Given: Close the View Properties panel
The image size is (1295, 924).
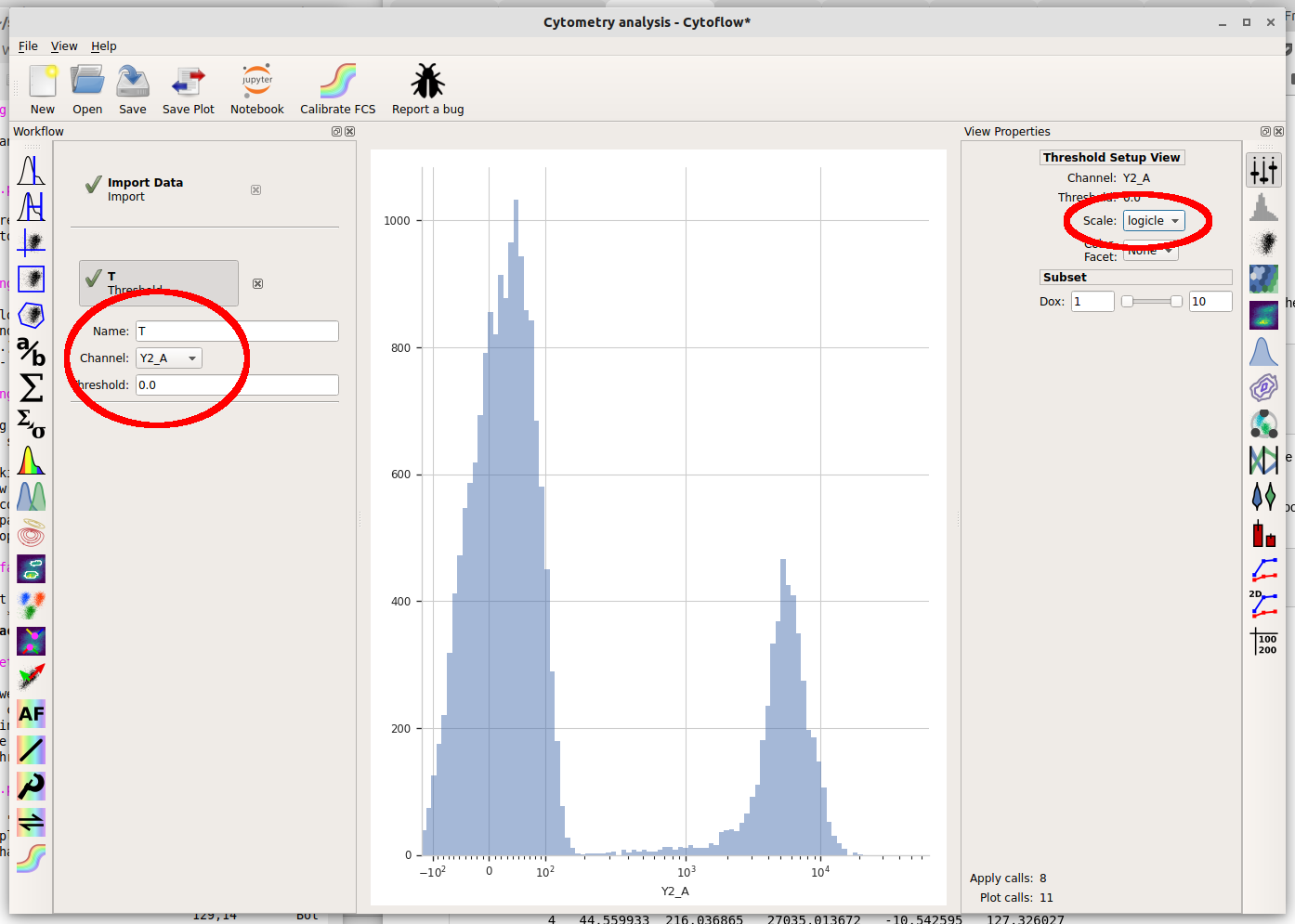Looking at the screenshot, I should click(x=1278, y=132).
